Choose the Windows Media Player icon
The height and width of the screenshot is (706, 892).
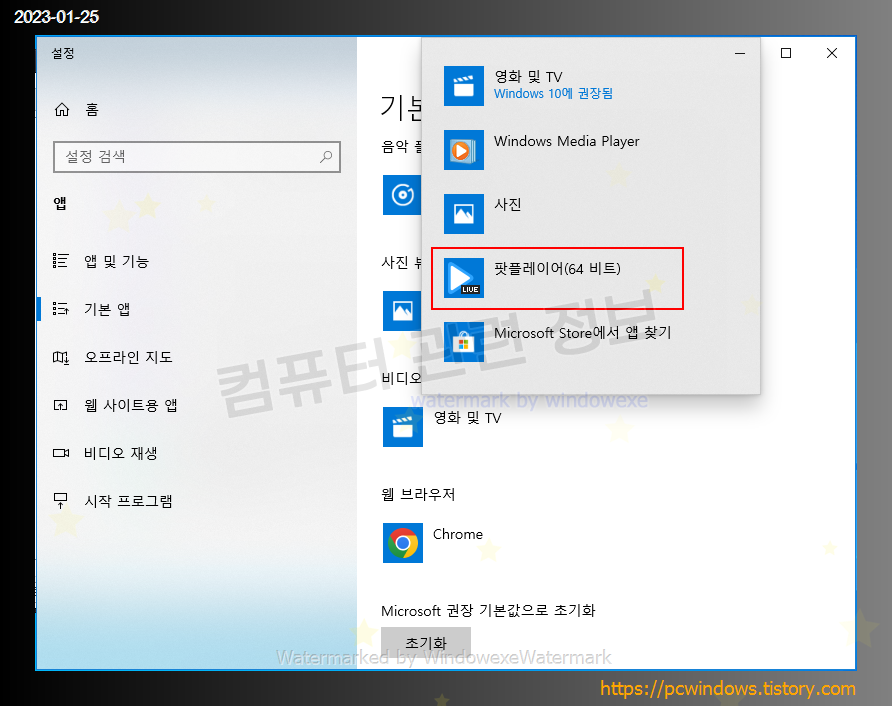click(x=464, y=150)
